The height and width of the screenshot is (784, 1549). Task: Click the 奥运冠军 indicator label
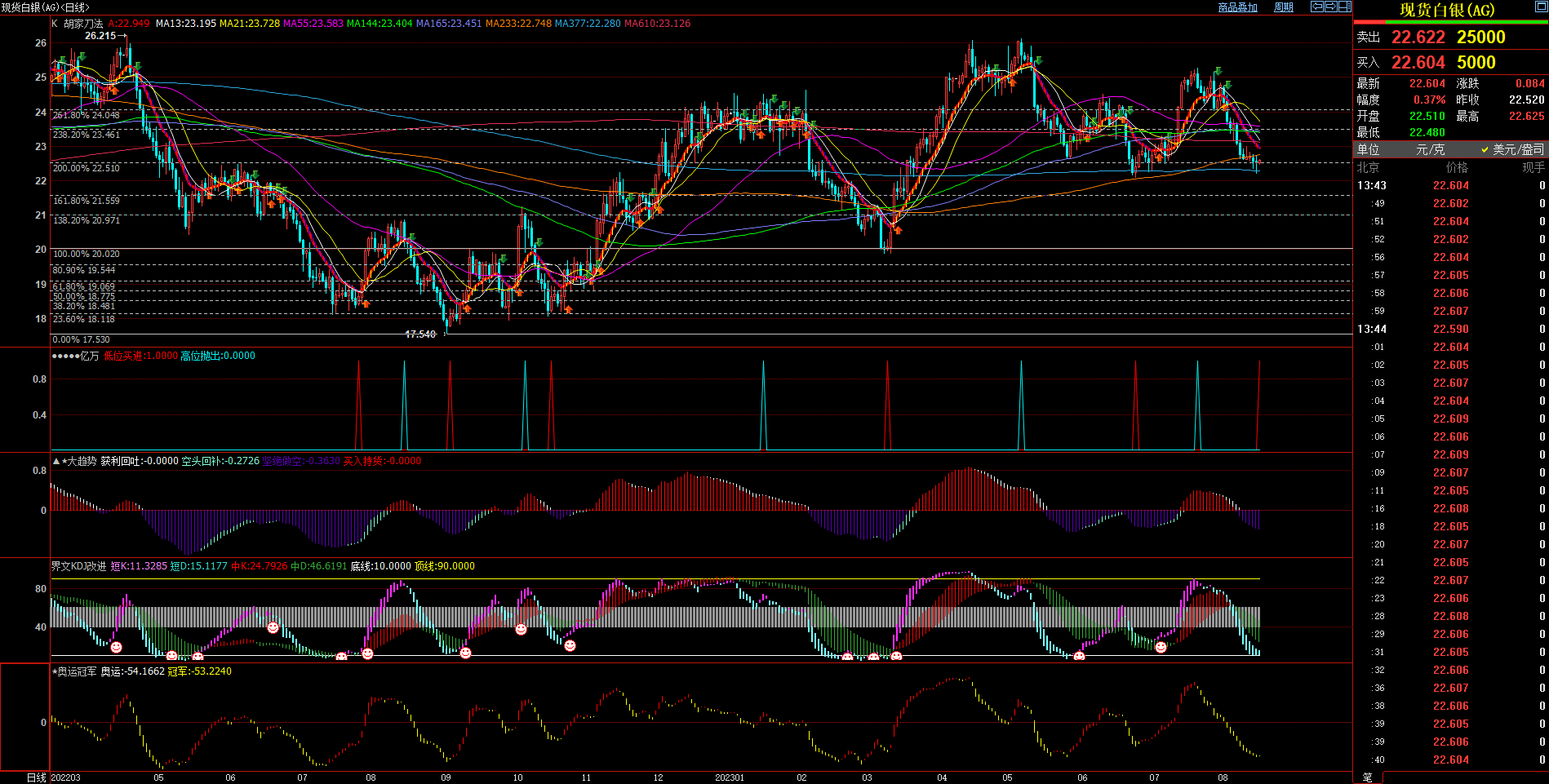[x=77, y=671]
